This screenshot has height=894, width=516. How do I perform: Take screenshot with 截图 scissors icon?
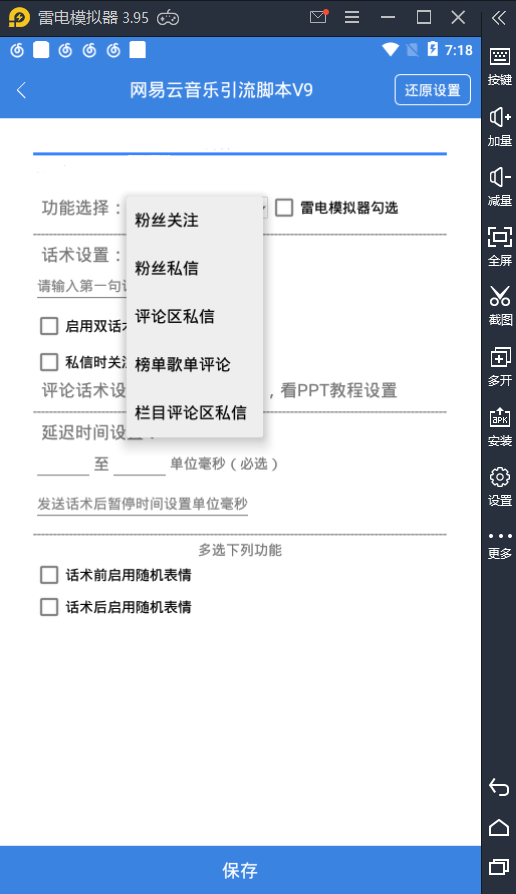click(499, 306)
